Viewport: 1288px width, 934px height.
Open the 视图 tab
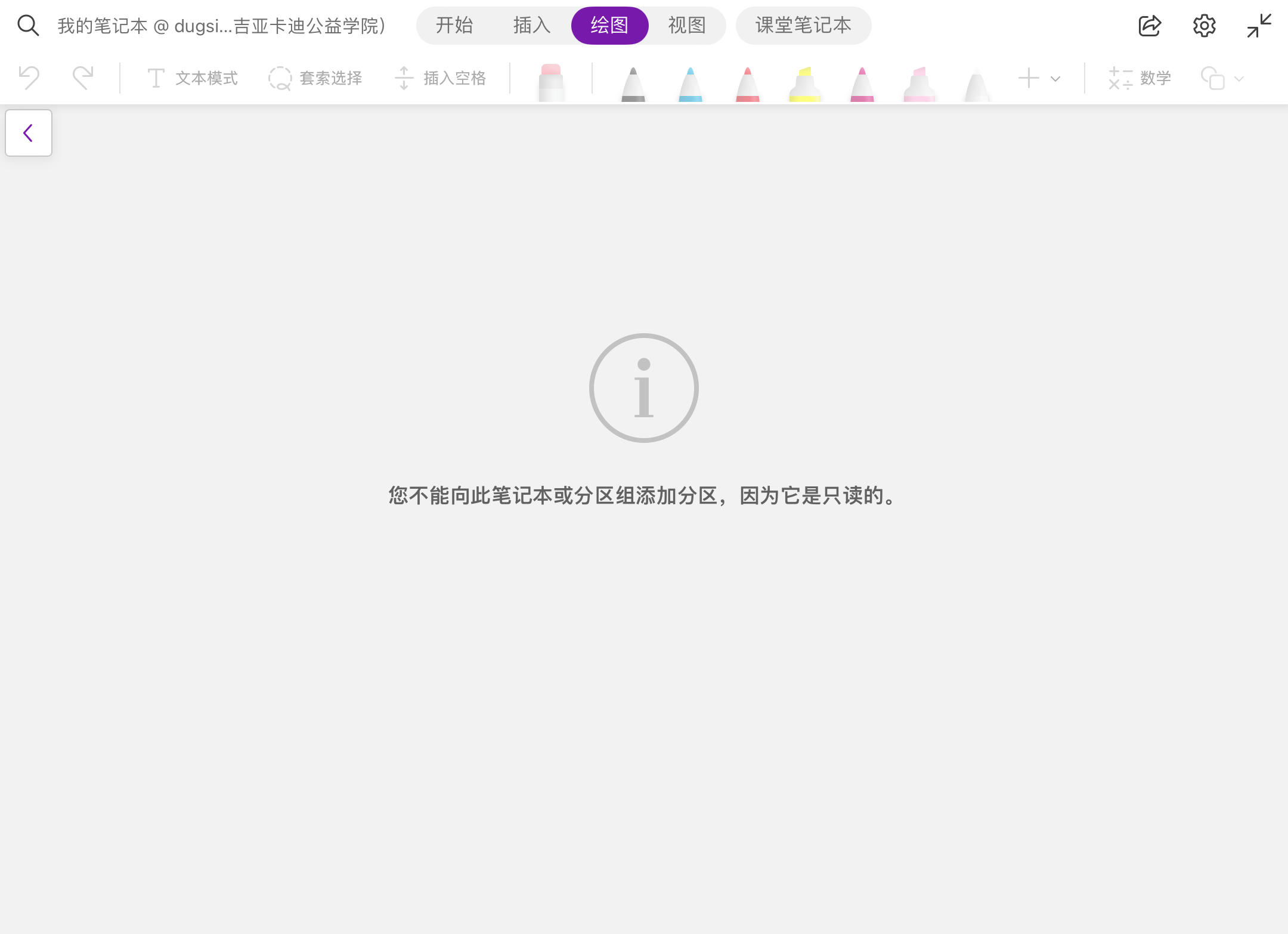687,26
